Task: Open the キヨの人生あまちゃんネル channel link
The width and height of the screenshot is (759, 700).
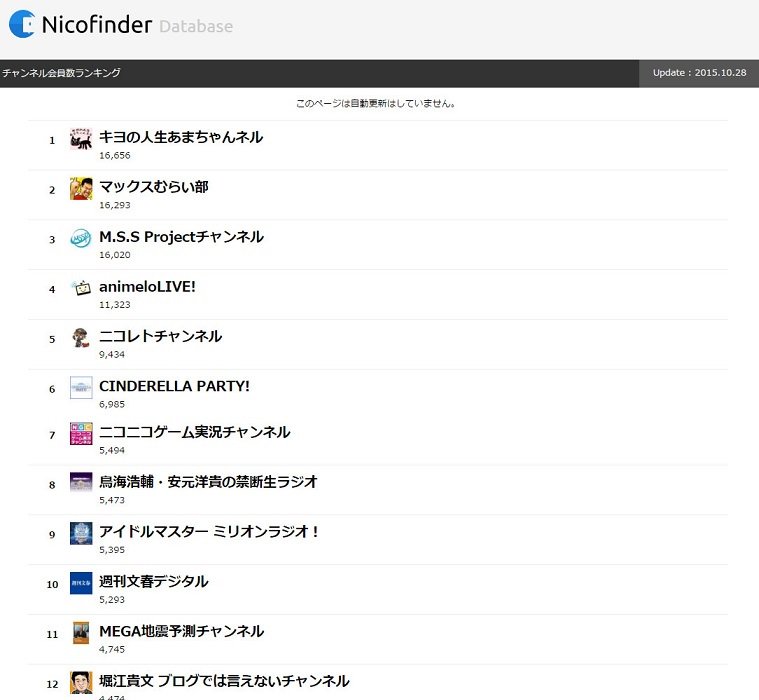Action: tap(181, 137)
